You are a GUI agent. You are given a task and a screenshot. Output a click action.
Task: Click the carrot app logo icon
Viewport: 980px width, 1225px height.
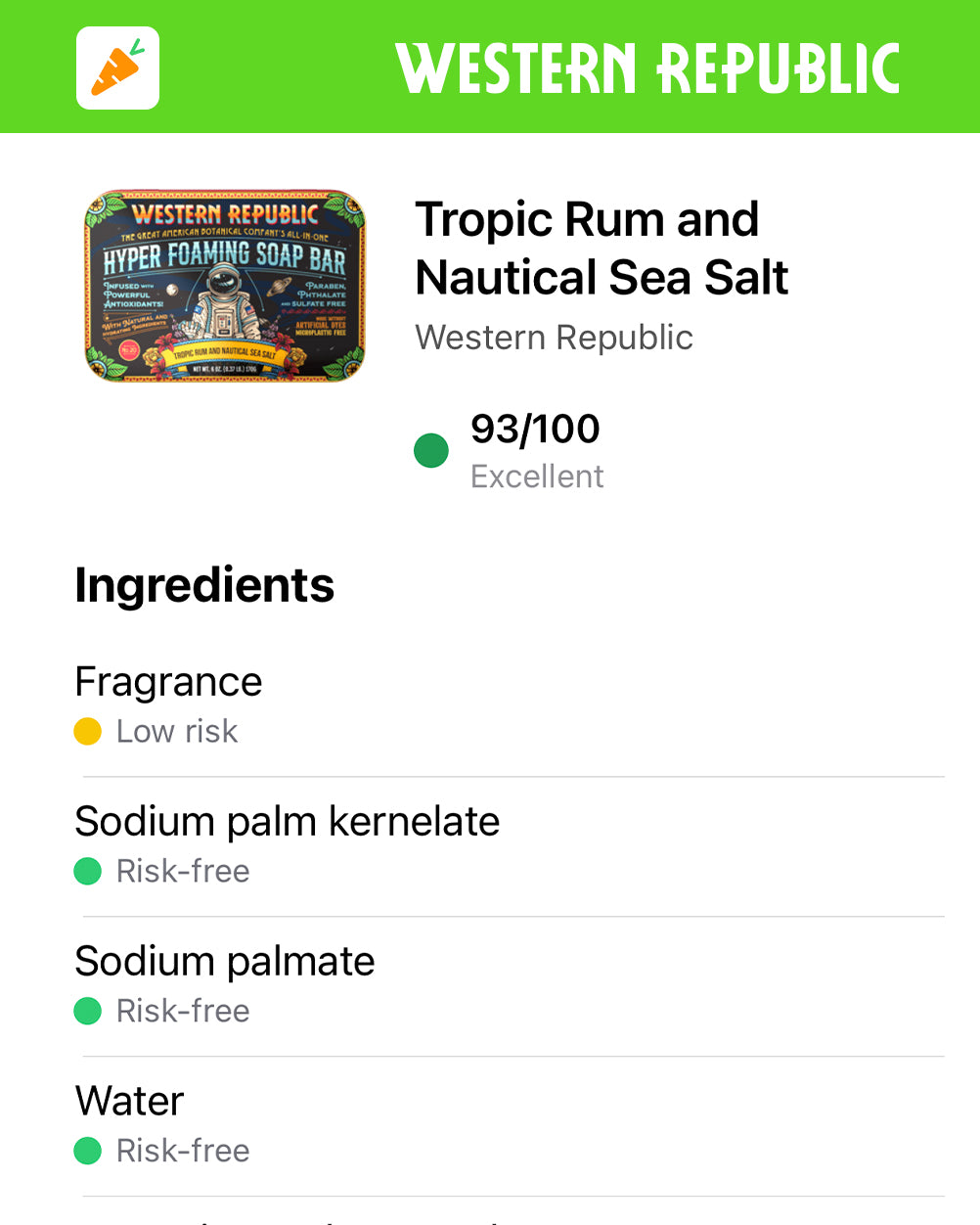coord(117,68)
